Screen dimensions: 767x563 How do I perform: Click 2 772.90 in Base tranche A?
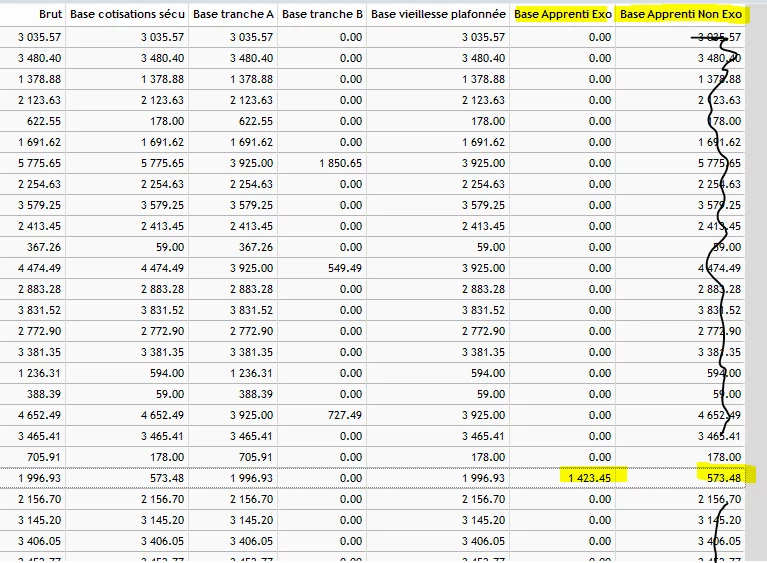click(x=251, y=332)
